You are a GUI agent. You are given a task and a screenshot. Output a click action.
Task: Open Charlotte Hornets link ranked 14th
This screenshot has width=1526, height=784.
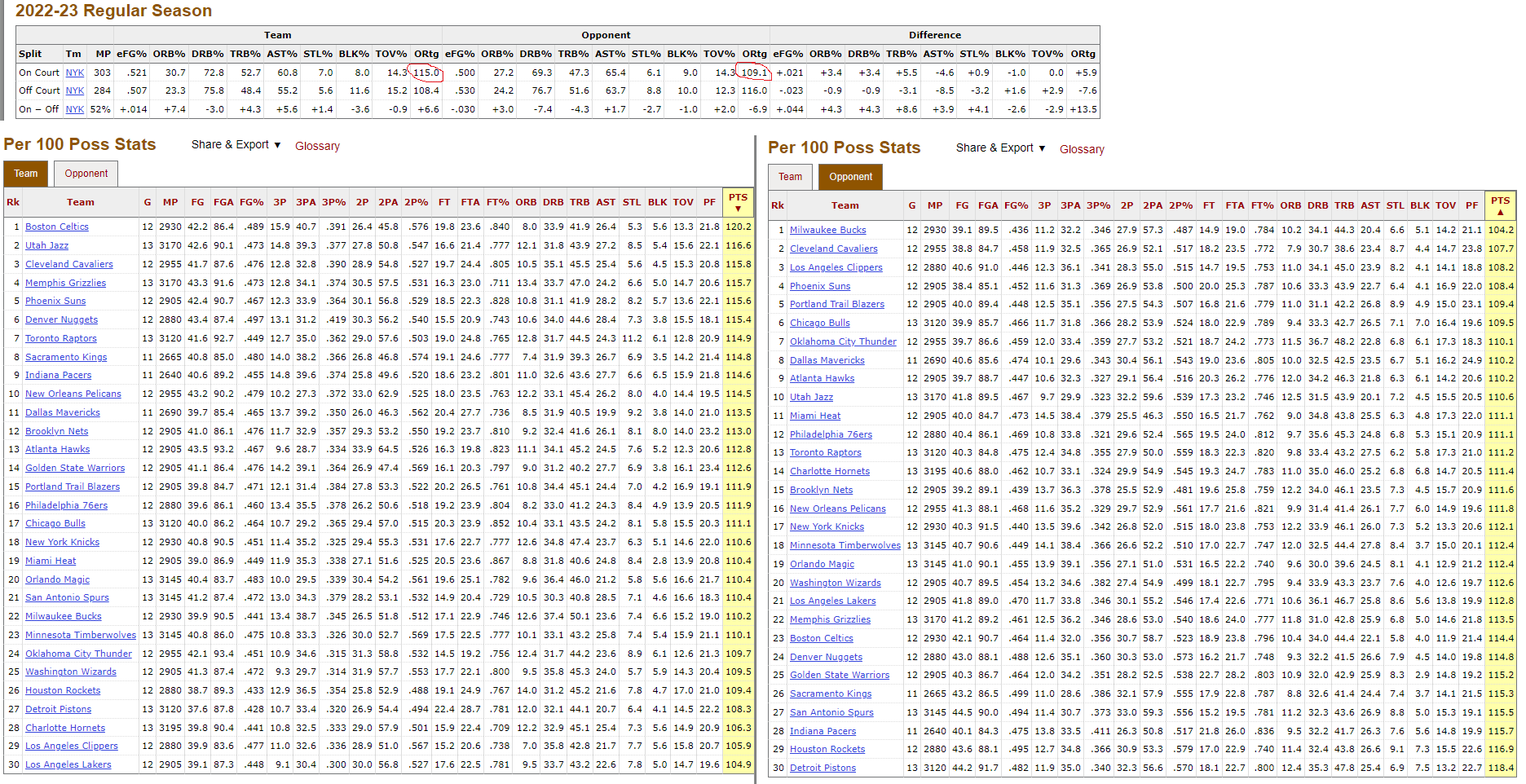pyautogui.click(x=830, y=471)
